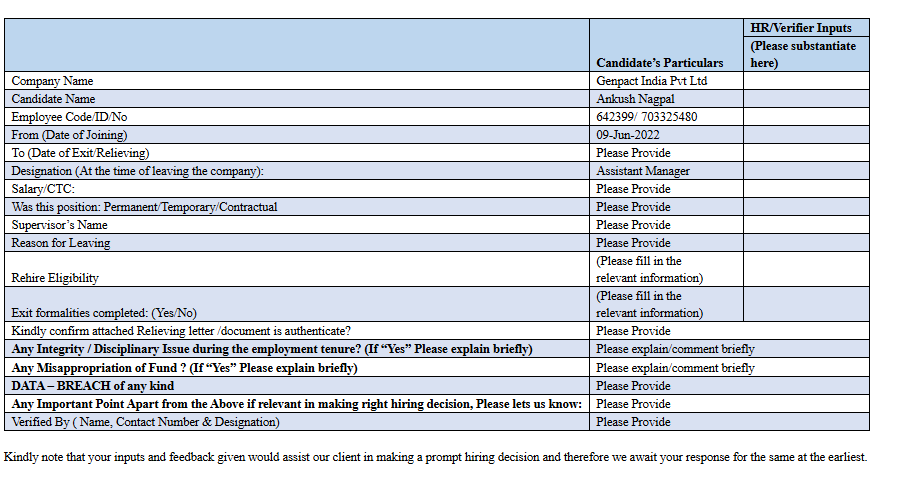Click the 'Assistant Manager' designation value
The height and width of the screenshot is (482, 921).
(x=643, y=171)
